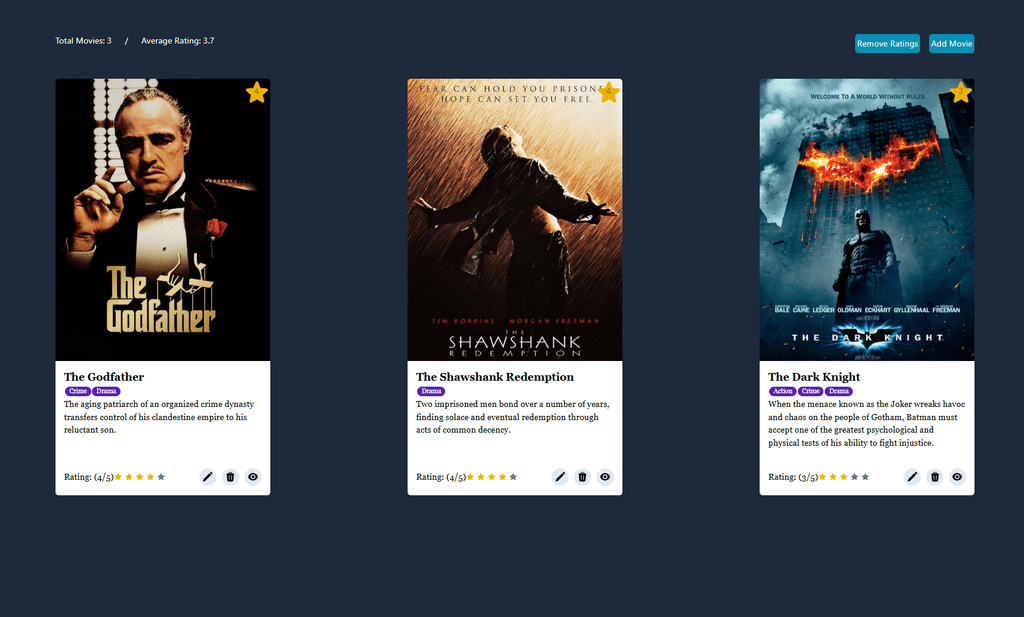Screen dimensions: 1024x617
Task: Rate The Shawshank Redemption three stars
Action: 492,477
